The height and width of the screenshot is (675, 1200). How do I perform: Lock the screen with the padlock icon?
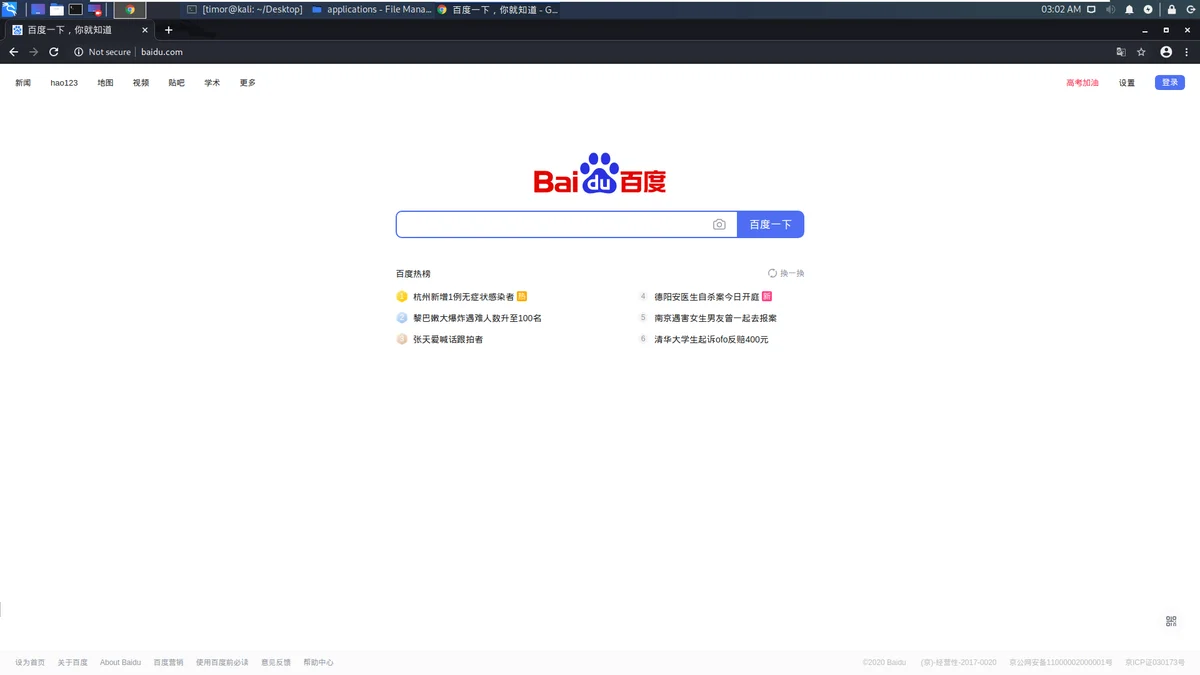(x=1171, y=9)
